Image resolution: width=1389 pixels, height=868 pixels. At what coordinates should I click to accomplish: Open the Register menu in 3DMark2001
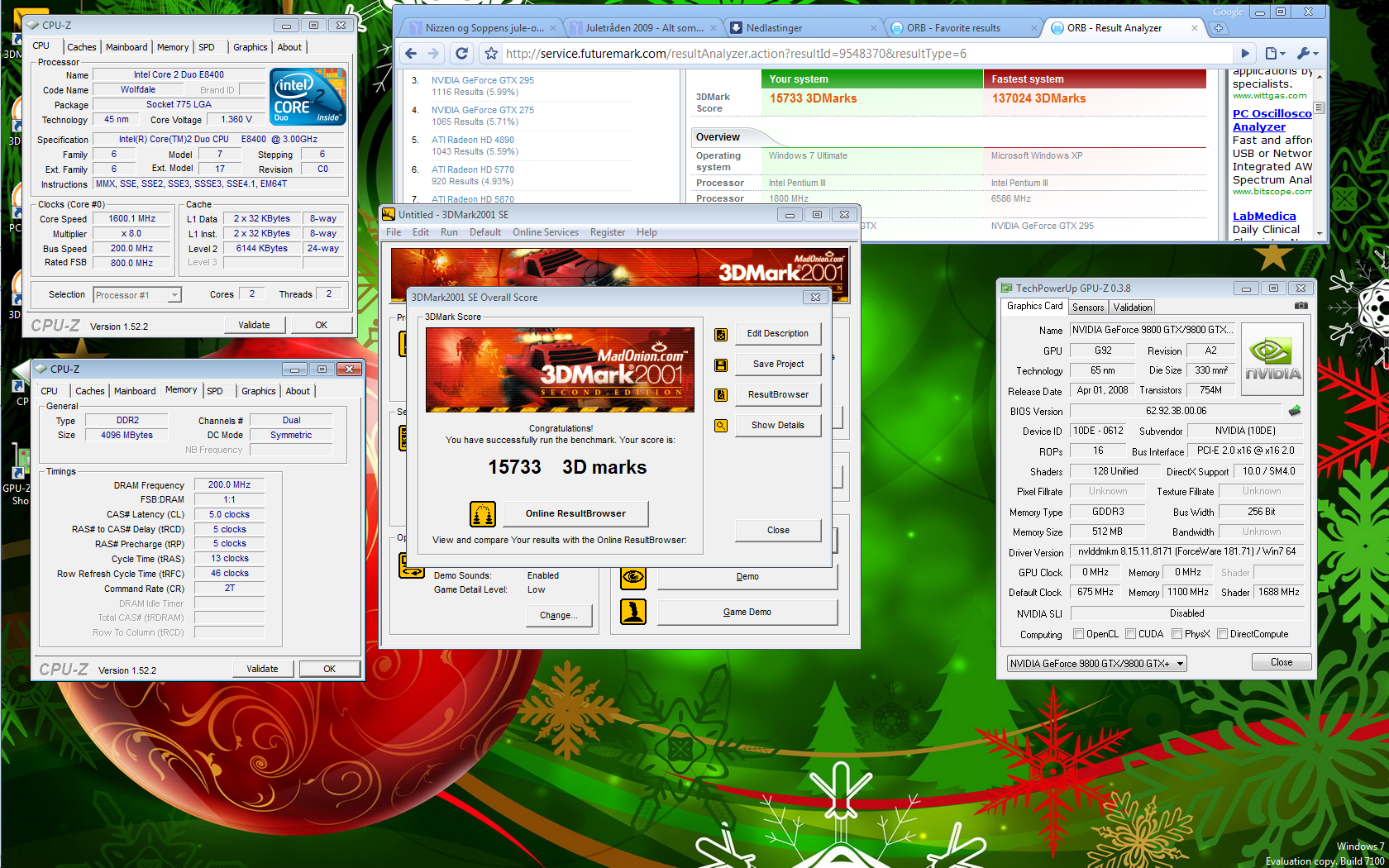click(x=608, y=232)
